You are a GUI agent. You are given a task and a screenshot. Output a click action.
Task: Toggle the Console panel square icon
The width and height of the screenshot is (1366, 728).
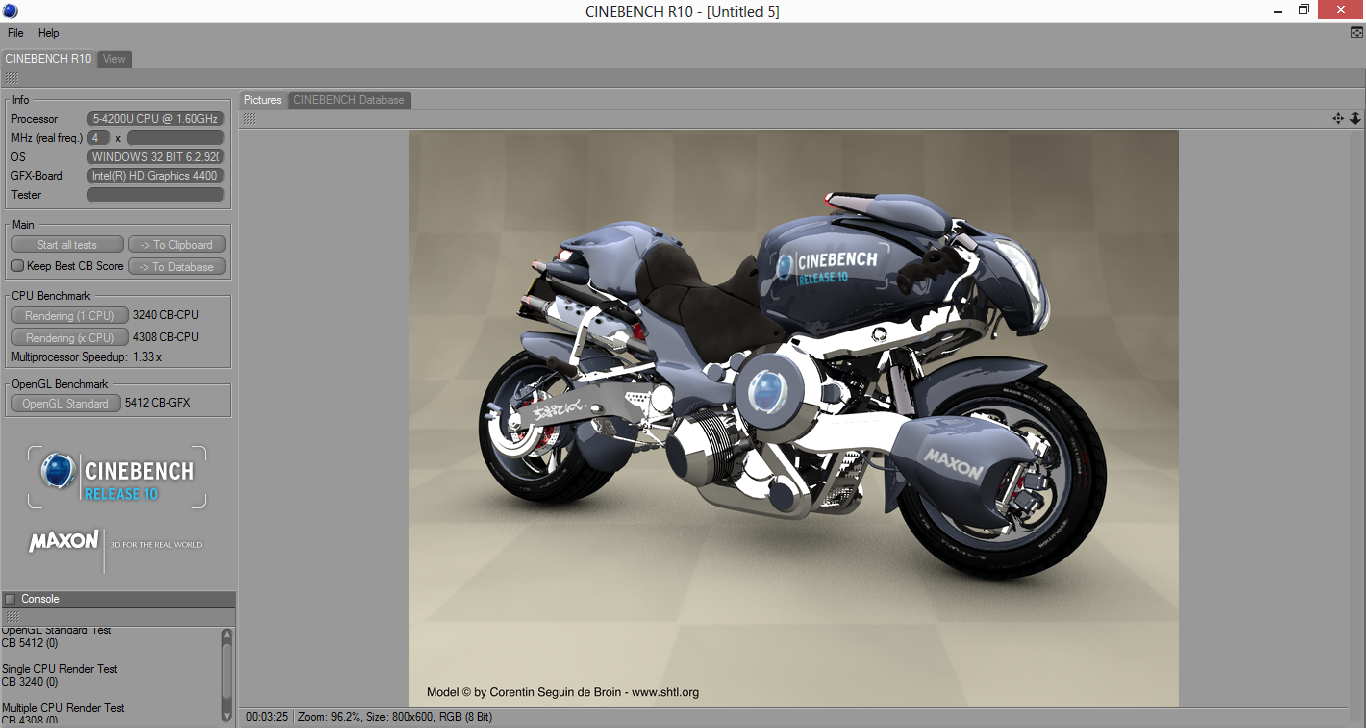coord(10,600)
